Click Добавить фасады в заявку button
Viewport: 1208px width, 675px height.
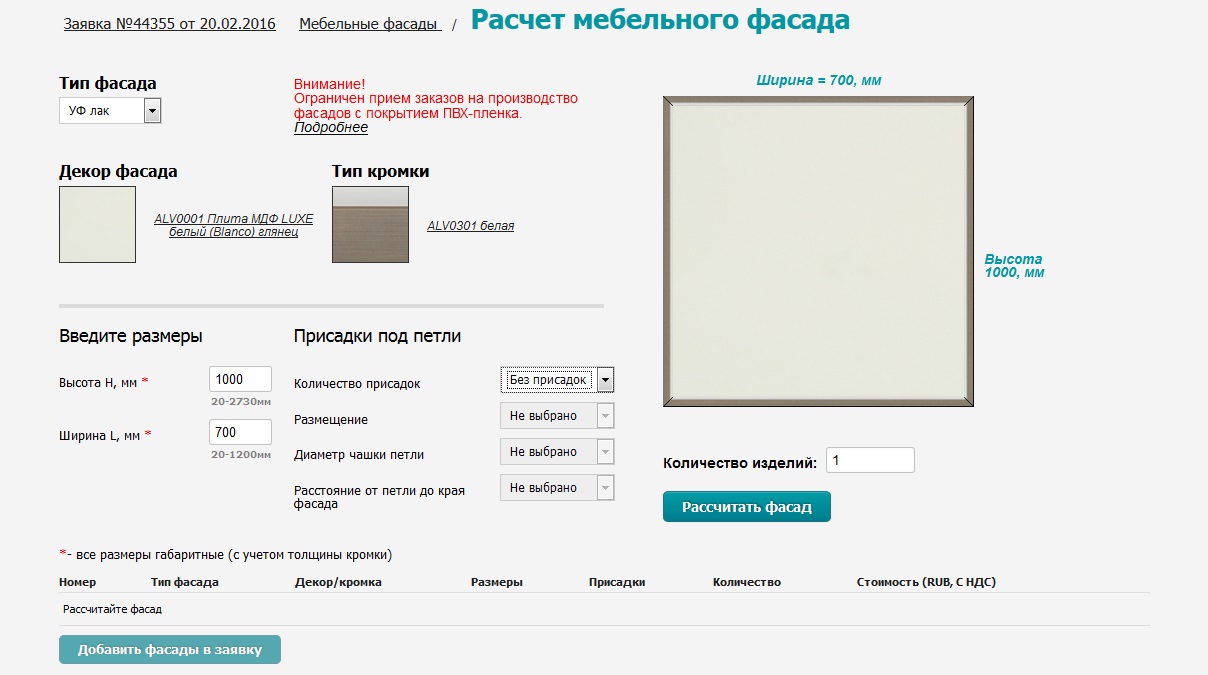(169, 650)
